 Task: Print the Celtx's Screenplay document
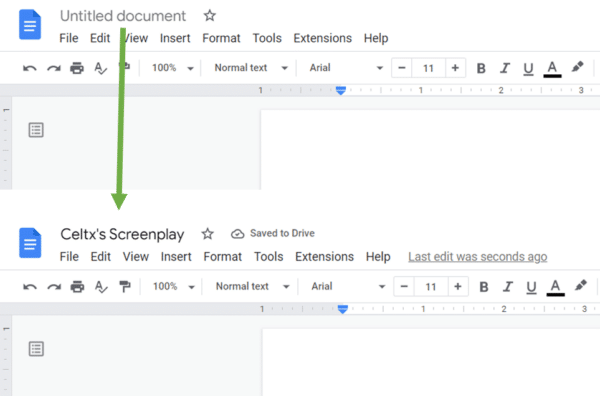[x=77, y=287]
